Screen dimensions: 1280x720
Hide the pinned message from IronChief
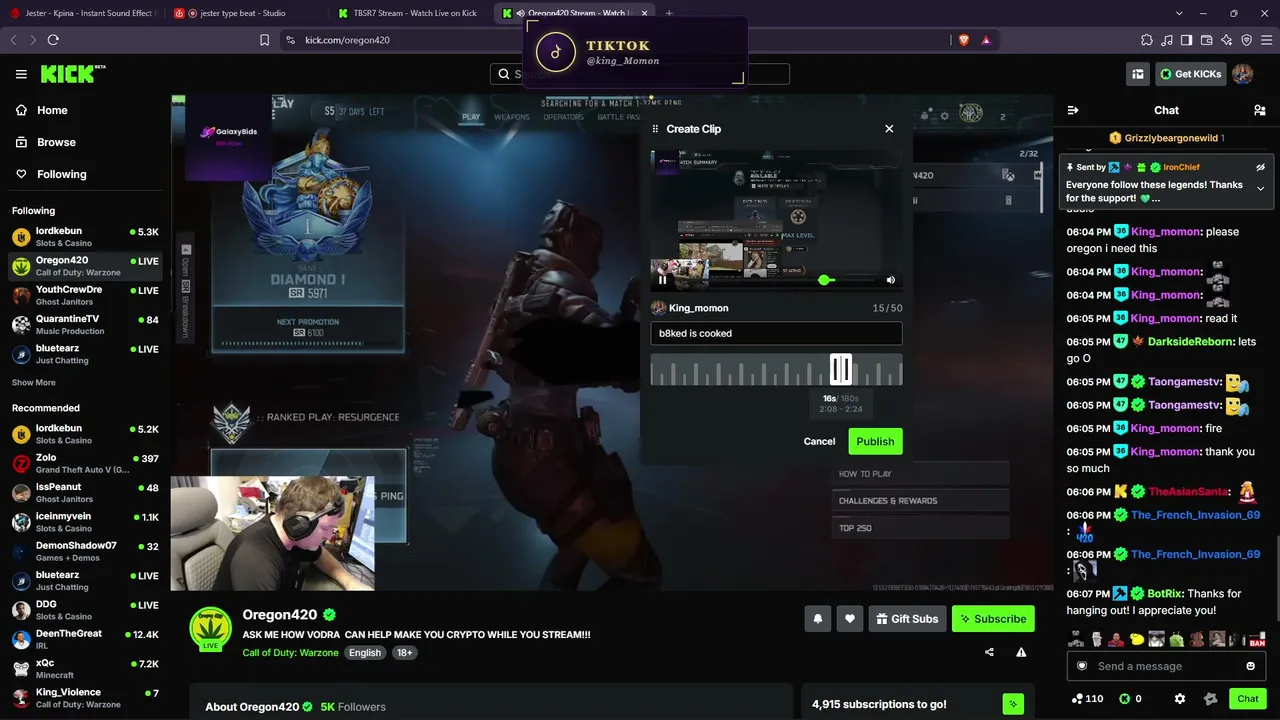pyautogui.click(x=1260, y=167)
